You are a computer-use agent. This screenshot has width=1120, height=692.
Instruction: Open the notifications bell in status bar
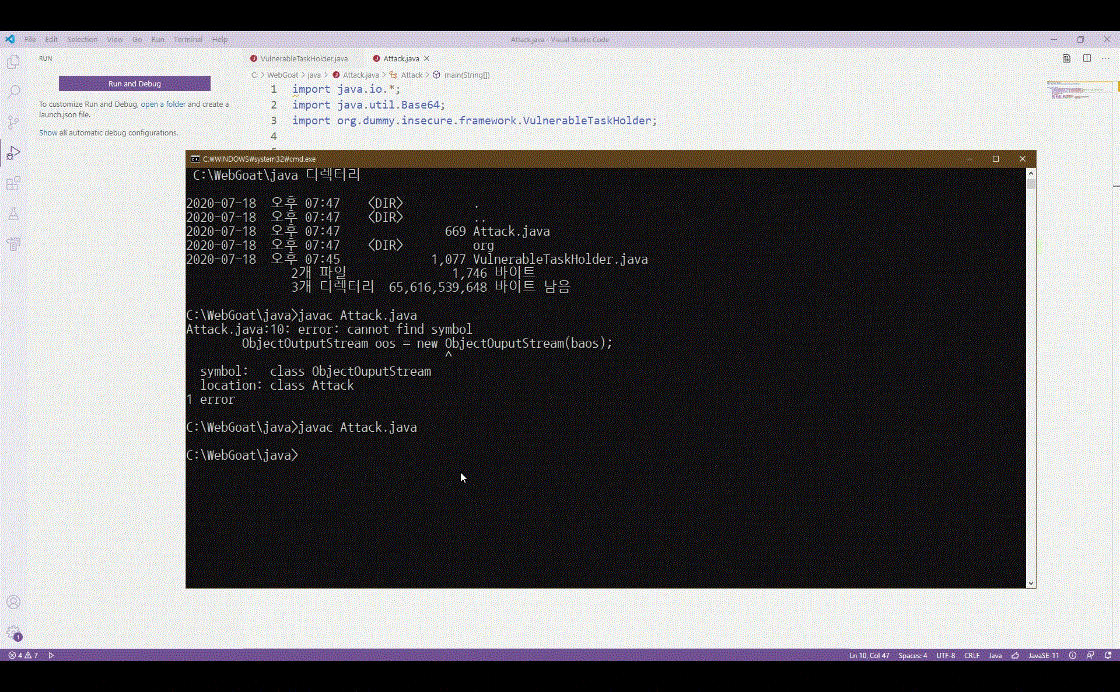point(1108,655)
